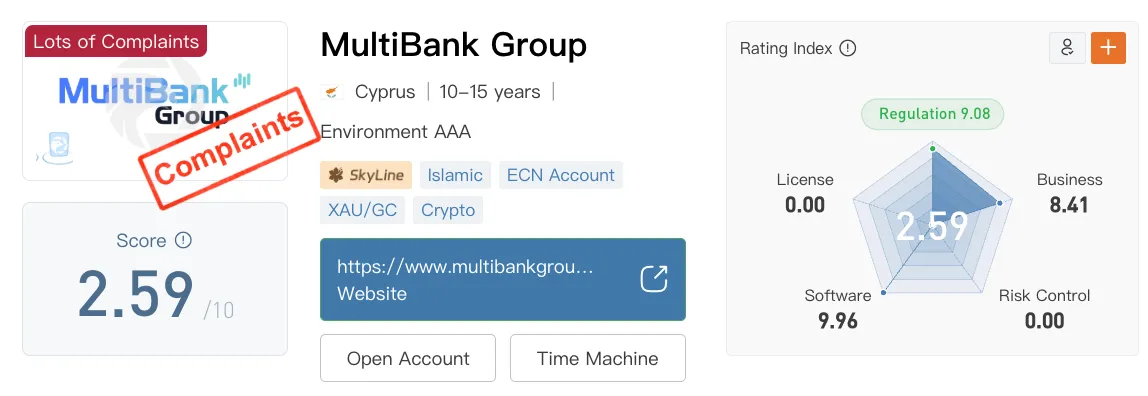
Task: Click the Business 8.41 rating label
Action: (1069, 193)
